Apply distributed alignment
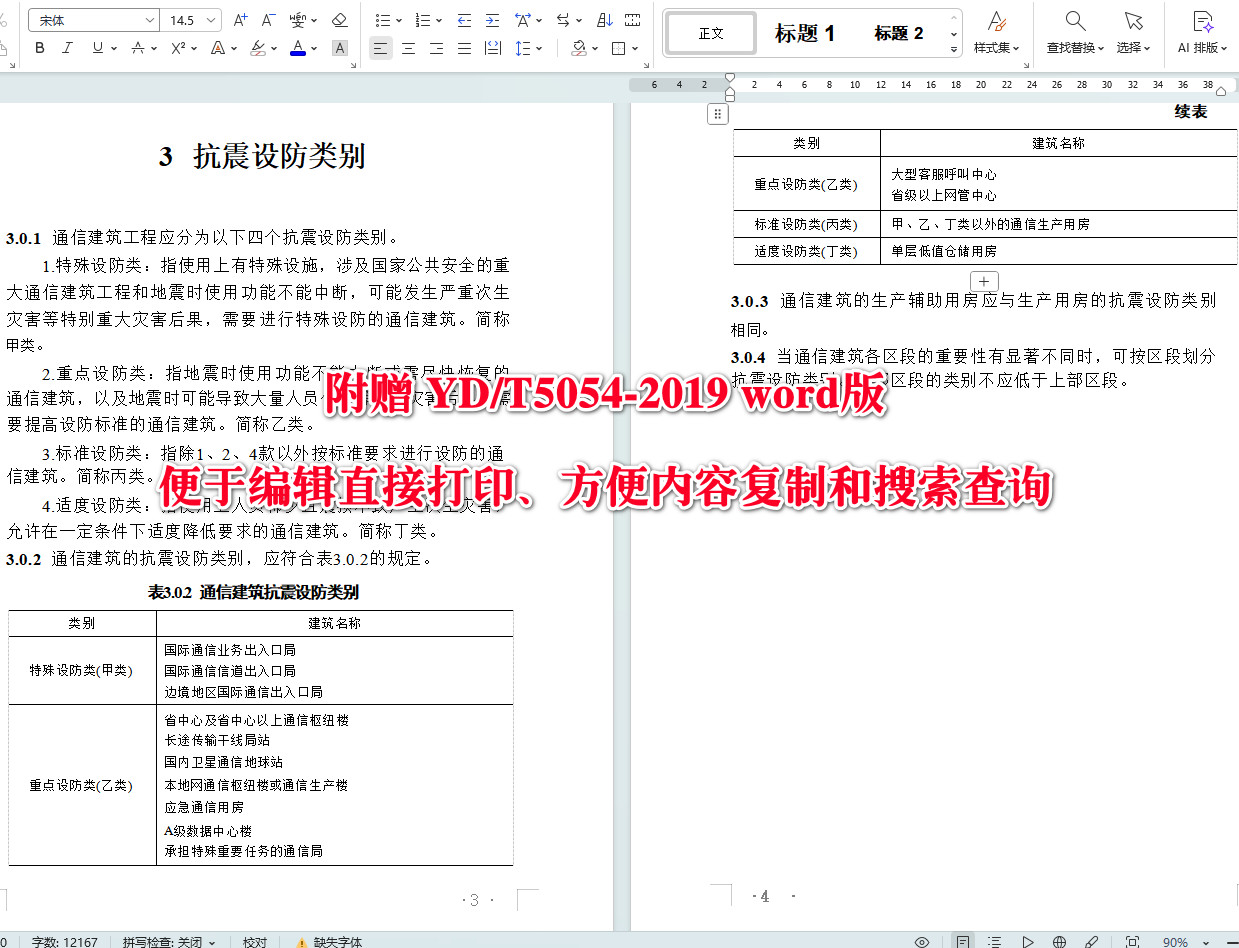Viewport: 1239px width, 948px height. coord(493,48)
